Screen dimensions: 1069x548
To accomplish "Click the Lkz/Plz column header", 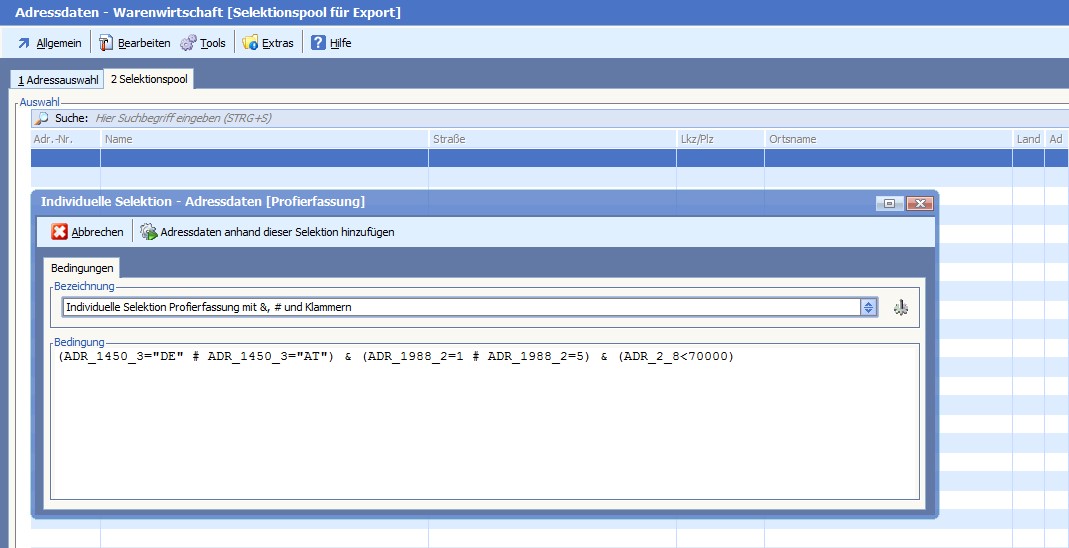I will tap(720, 139).
